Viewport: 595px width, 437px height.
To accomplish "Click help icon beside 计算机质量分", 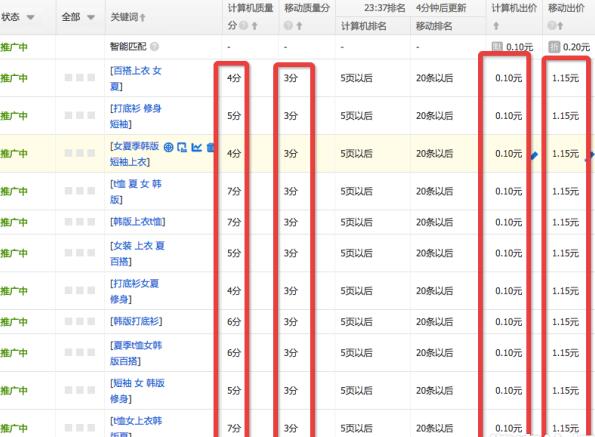I will (244, 26).
